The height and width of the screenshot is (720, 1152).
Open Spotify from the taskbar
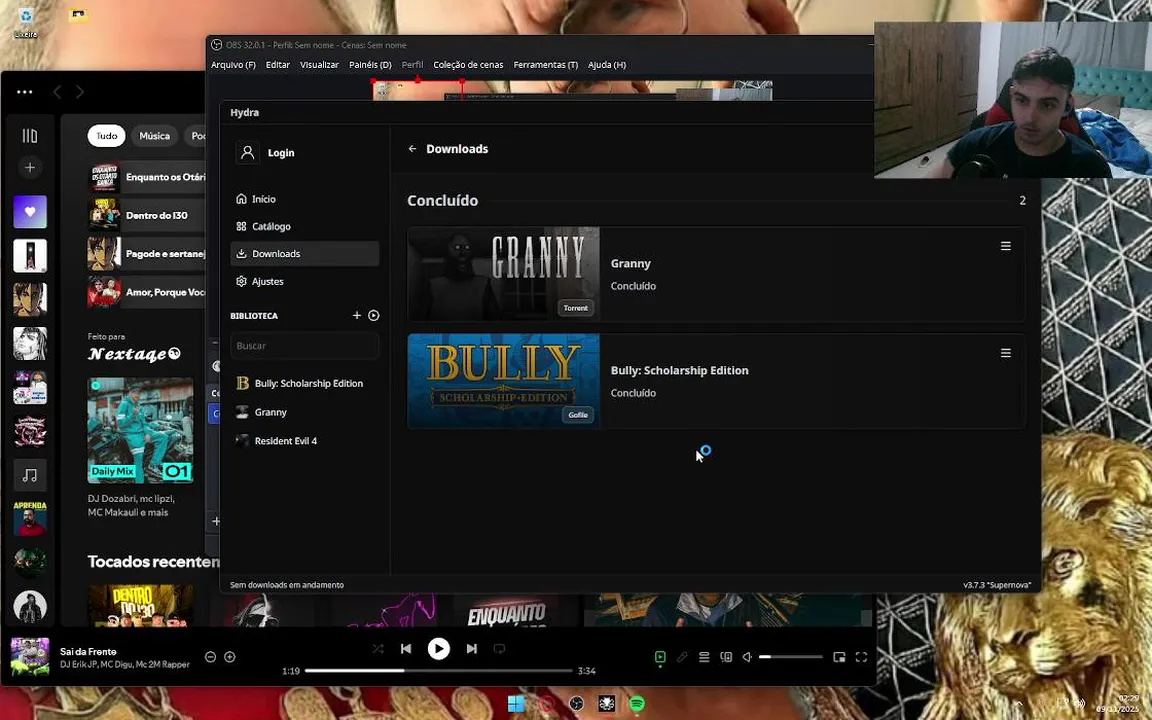[x=637, y=704]
